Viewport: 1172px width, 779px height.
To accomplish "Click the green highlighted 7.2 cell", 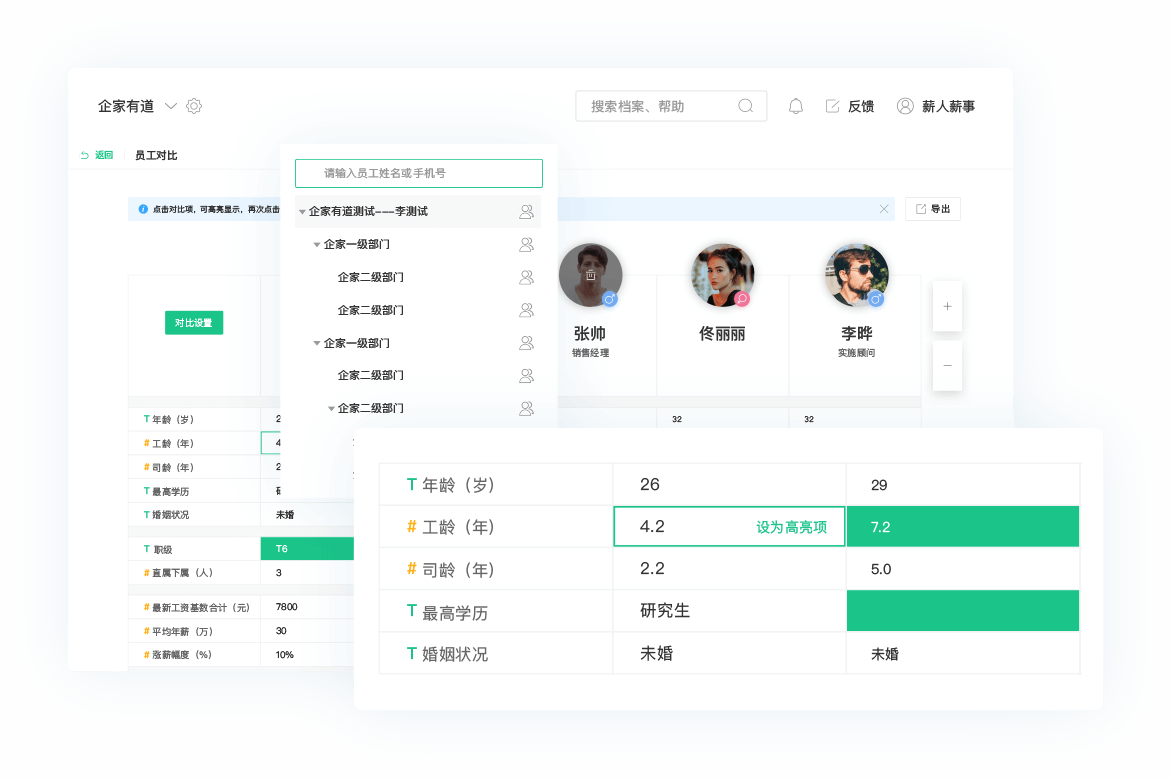I will pyautogui.click(x=962, y=527).
